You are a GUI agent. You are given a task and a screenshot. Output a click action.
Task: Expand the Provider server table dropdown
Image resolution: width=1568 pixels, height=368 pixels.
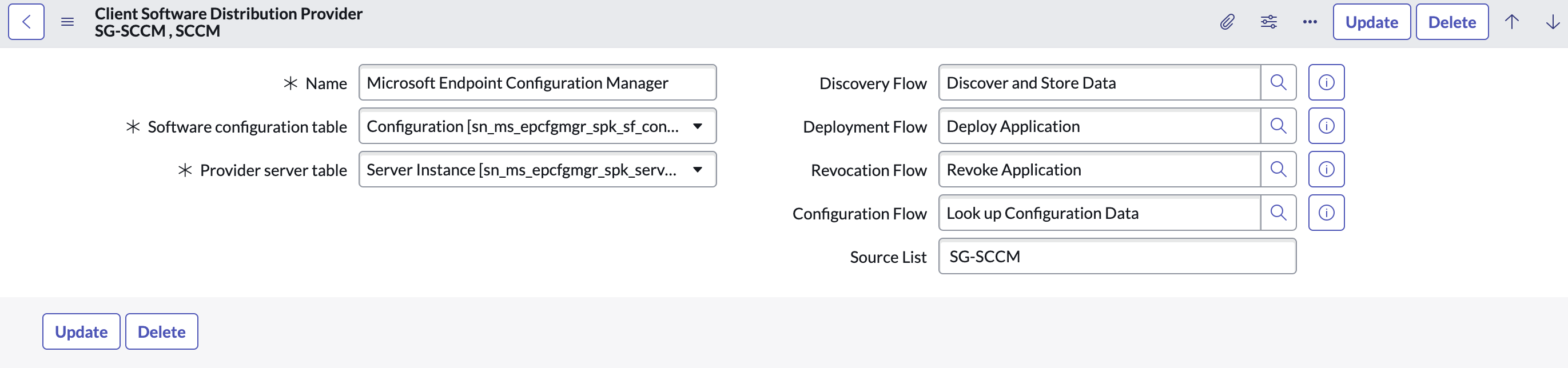tap(538, 170)
